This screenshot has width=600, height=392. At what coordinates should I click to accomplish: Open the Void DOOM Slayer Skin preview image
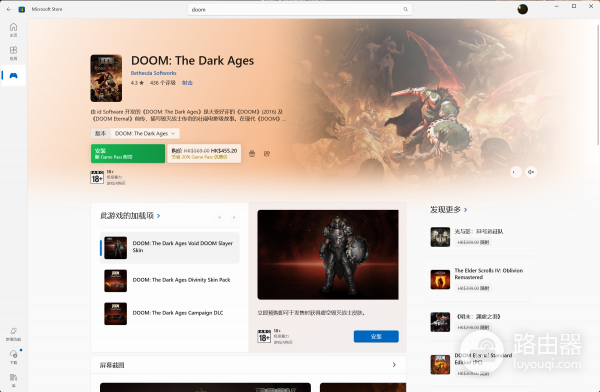click(328, 255)
